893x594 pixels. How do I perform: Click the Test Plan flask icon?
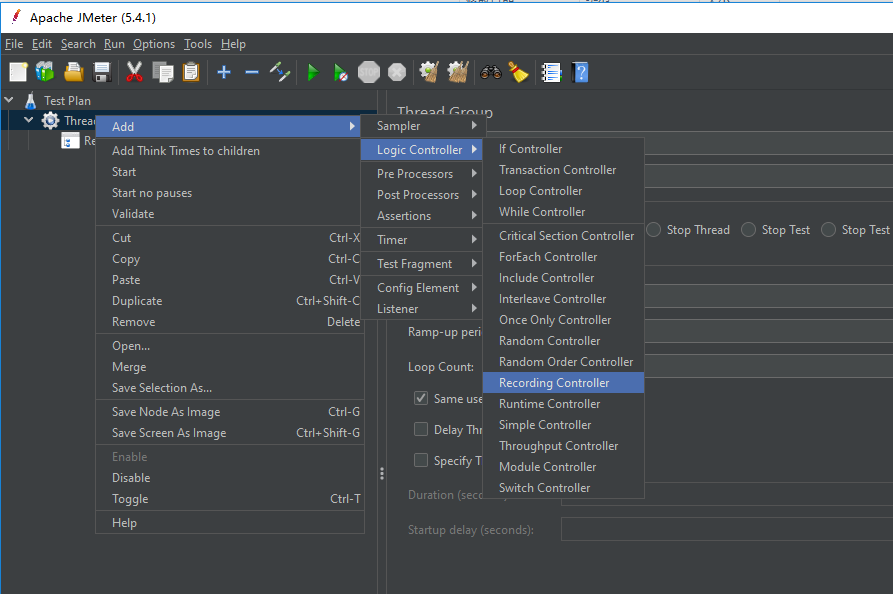pos(31,101)
